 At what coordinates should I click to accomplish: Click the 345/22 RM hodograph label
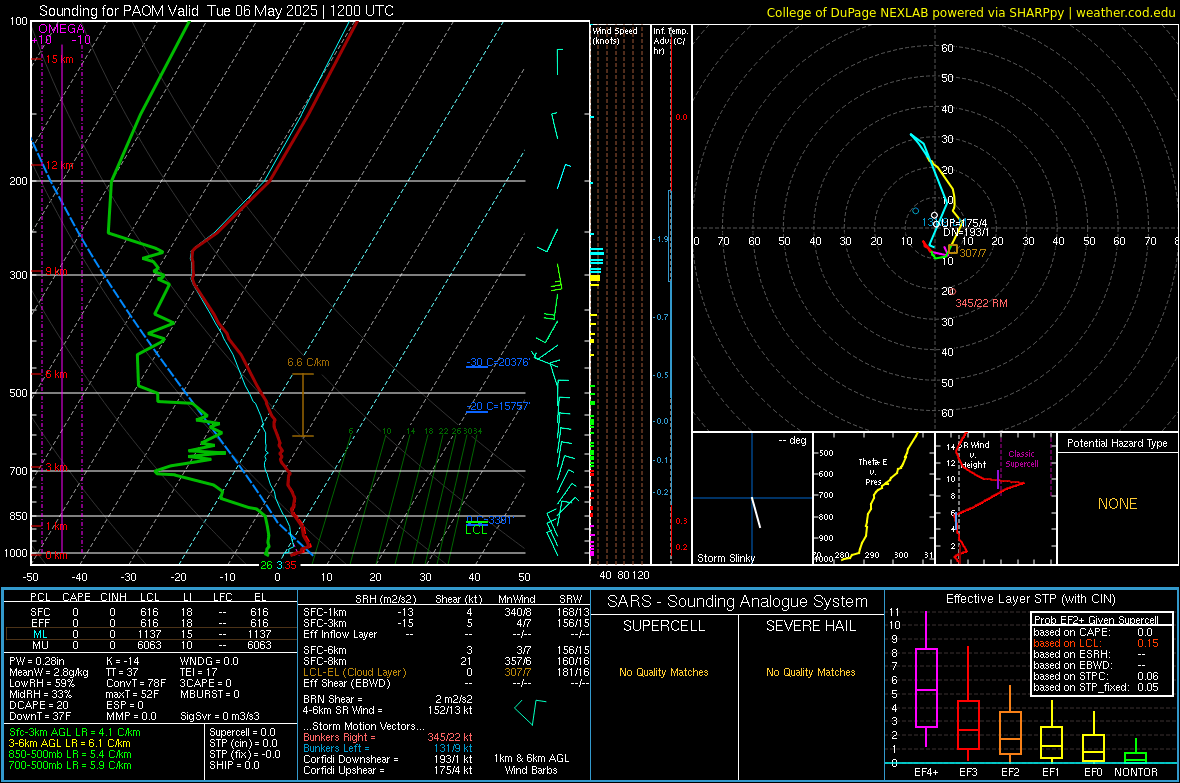coord(981,303)
